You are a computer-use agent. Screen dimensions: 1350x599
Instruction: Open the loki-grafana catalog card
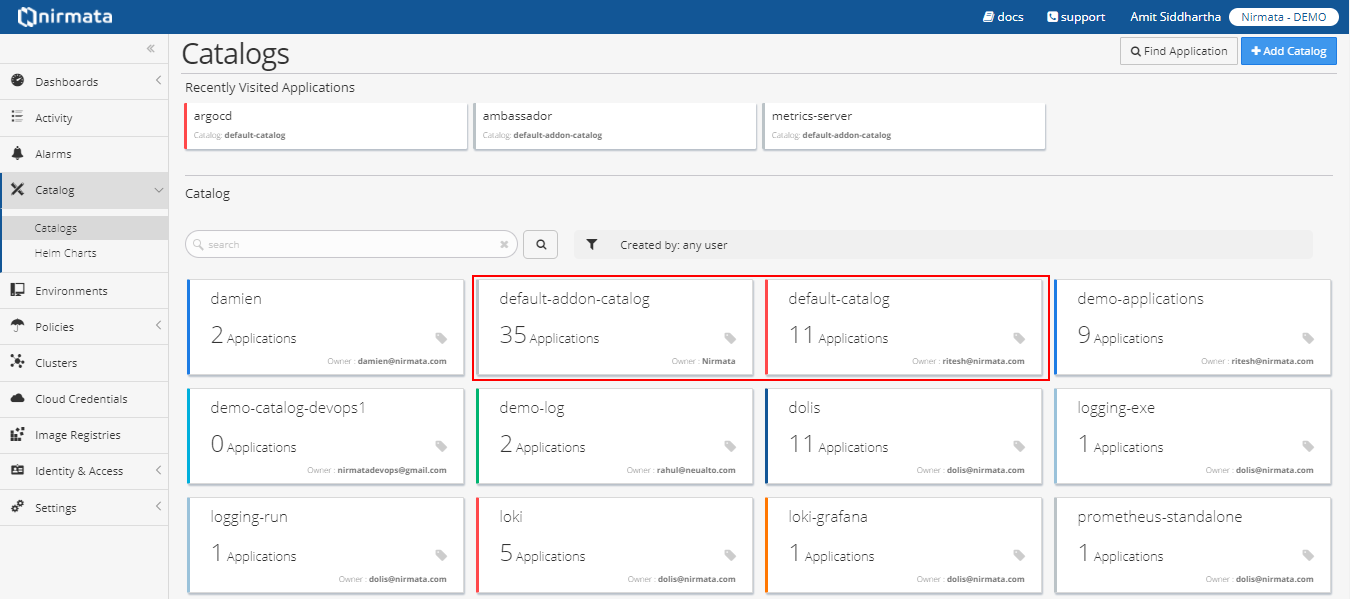[x=904, y=545]
